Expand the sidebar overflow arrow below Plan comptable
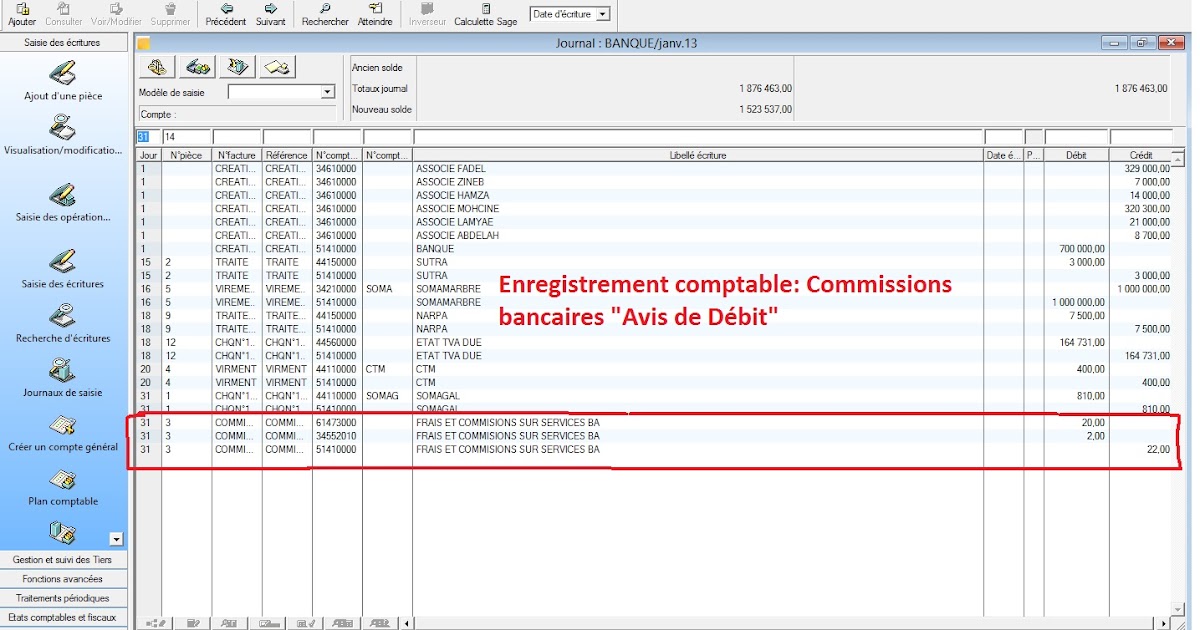Screen dimensions: 1200x630 coord(118,541)
